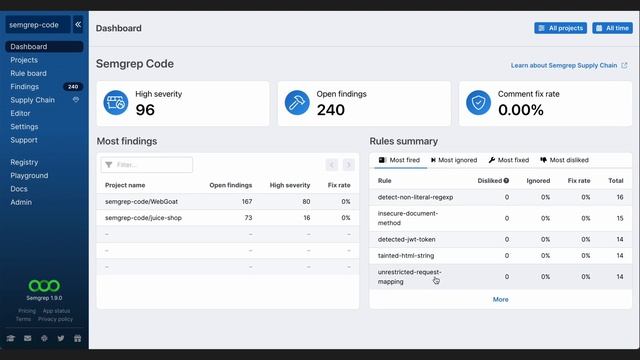Image resolution: width=640 pixels, height=360 pixels.
Task: Click the unrestricted-request-mapping rule
Action: tap(409, 277)
